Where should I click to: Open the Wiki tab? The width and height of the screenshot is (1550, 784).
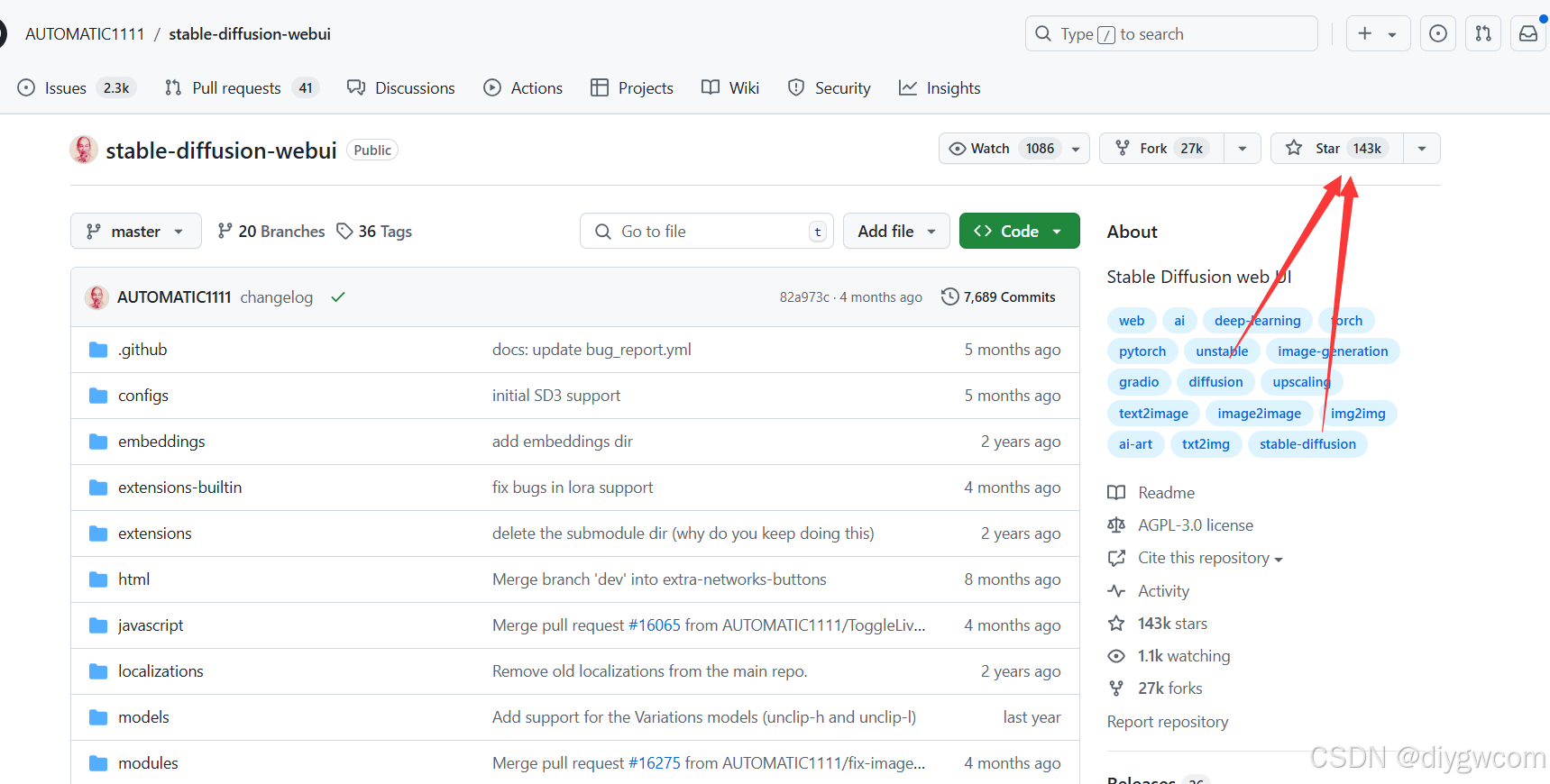[730, 88]
